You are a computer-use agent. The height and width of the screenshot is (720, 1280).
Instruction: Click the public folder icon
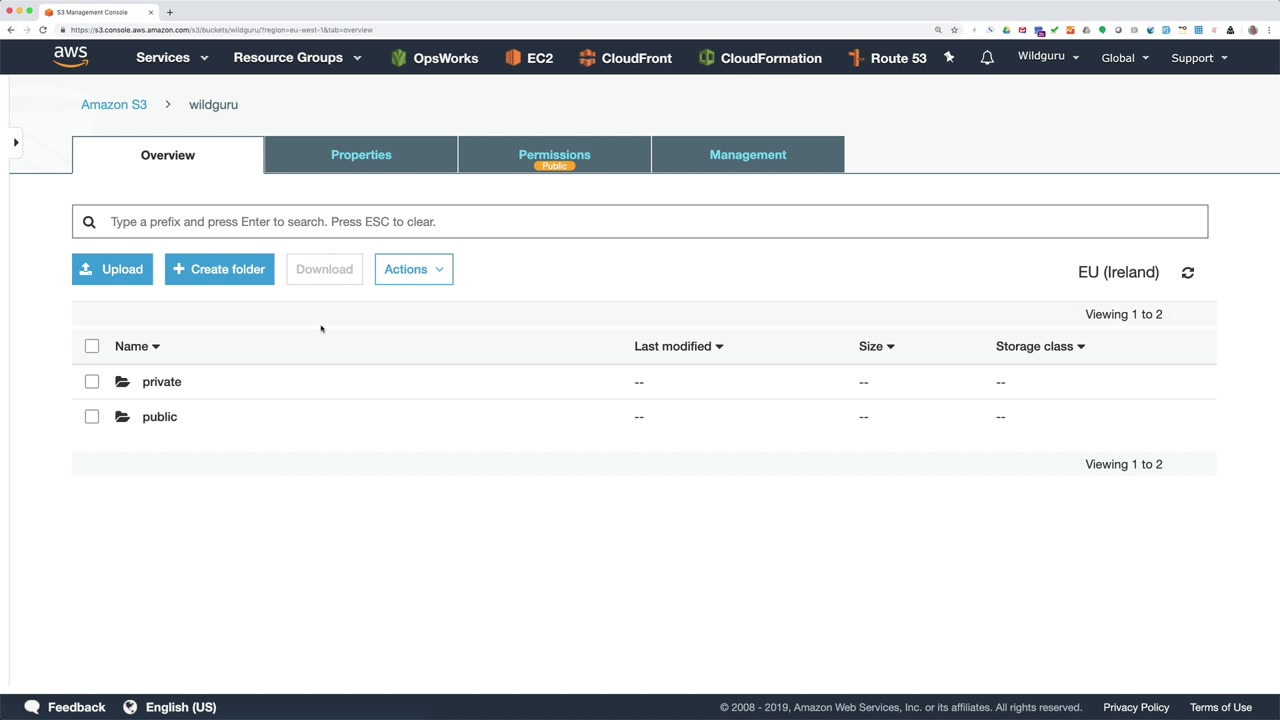tap(122, 417)
